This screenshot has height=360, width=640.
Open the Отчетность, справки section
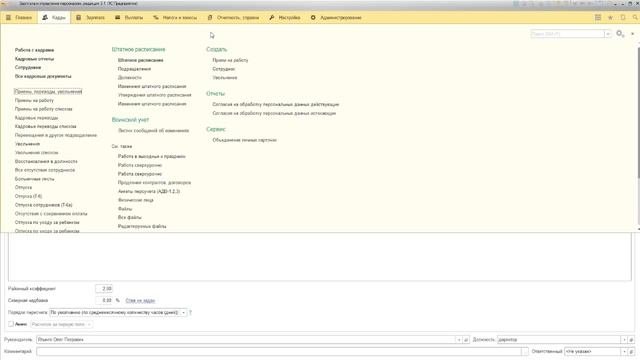(233, 18)
